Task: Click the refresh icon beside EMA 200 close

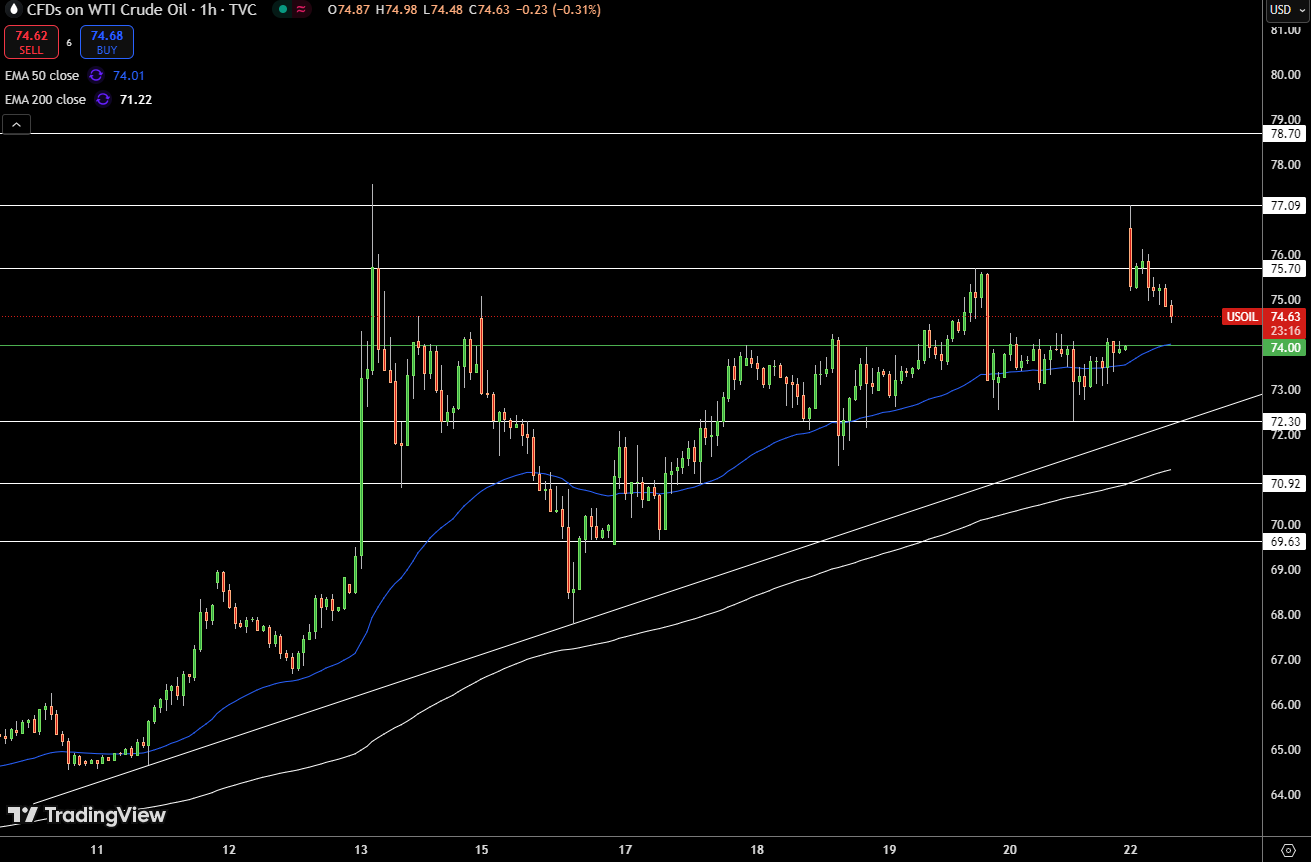Action: 103,99
